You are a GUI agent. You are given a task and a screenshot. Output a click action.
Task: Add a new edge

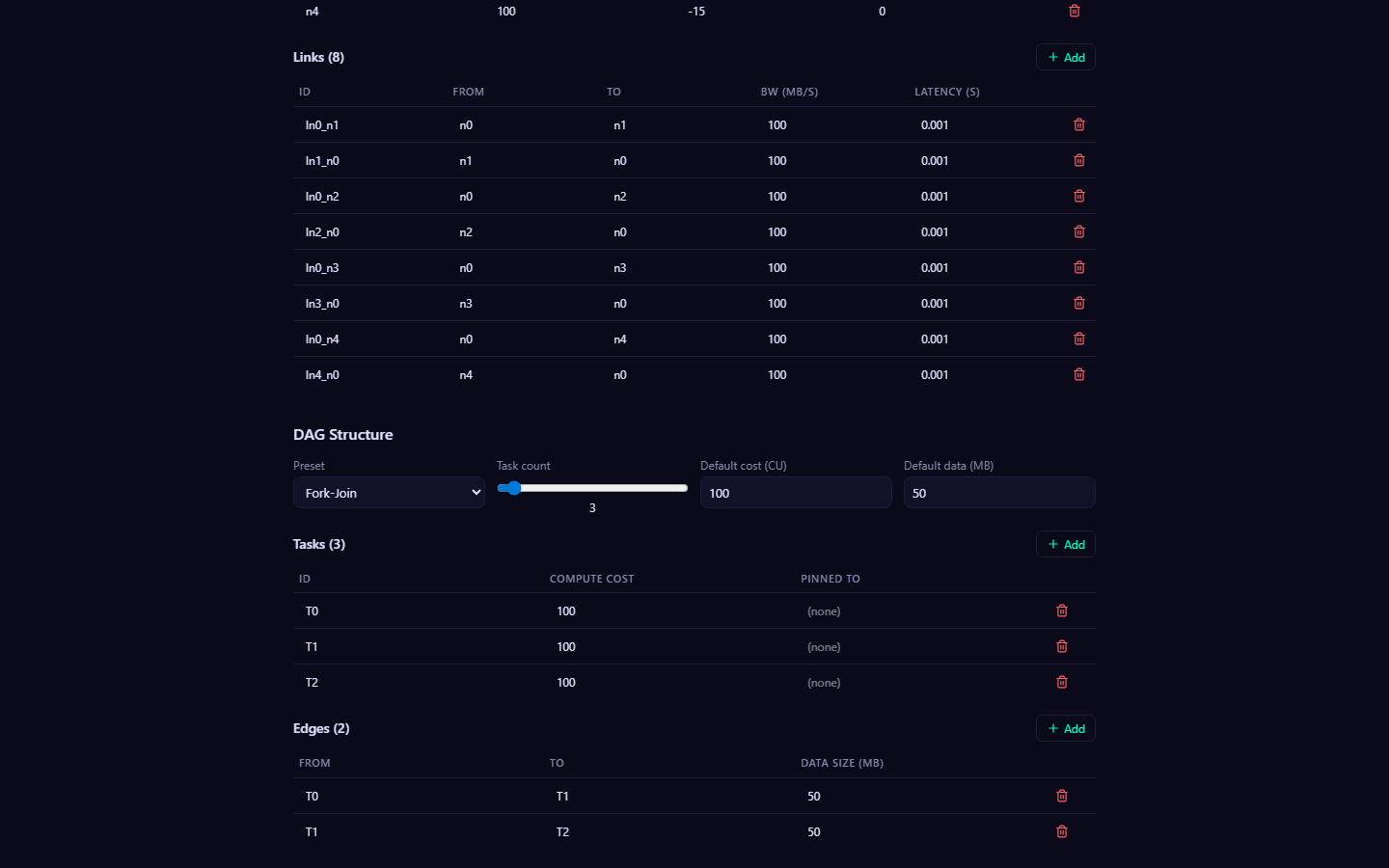(x=1065, y=729)
